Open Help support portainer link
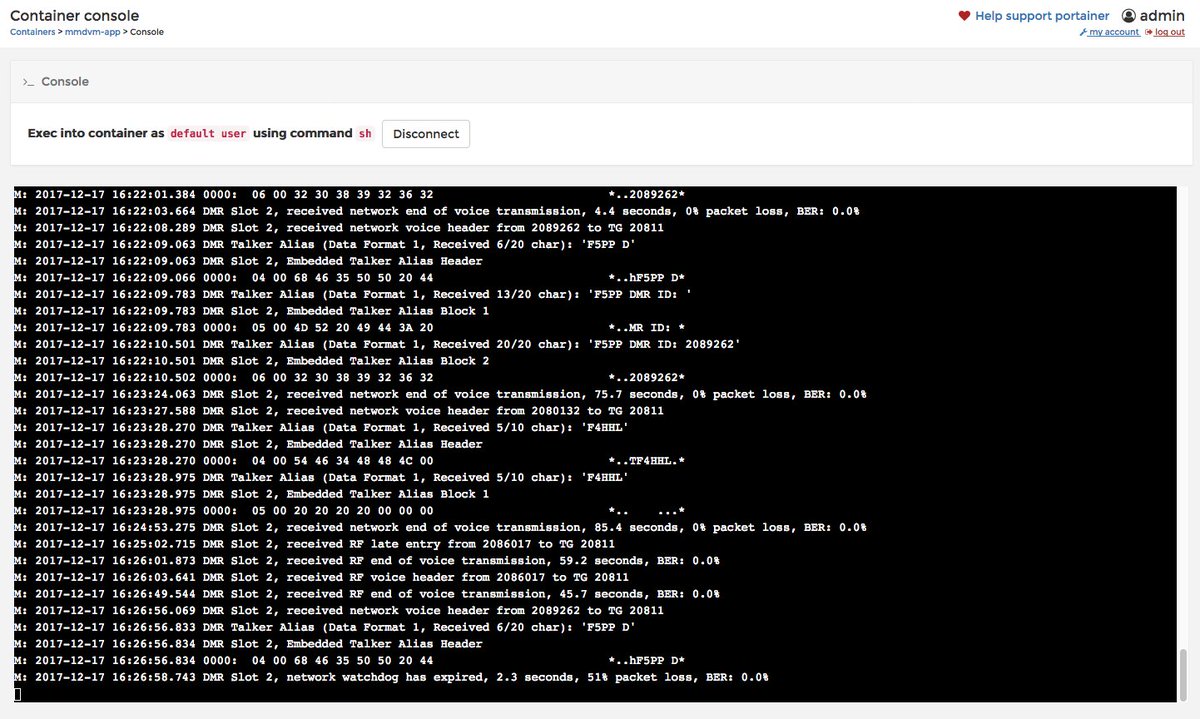 tap(1042, 16)
